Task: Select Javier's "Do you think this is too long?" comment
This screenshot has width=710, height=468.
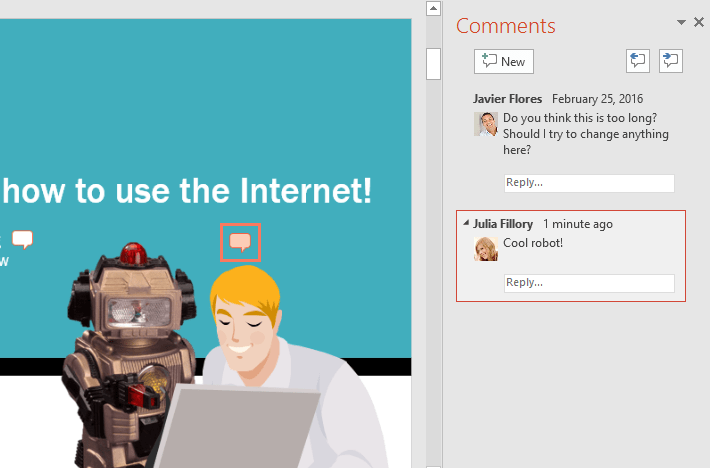Action: [585, 134]
